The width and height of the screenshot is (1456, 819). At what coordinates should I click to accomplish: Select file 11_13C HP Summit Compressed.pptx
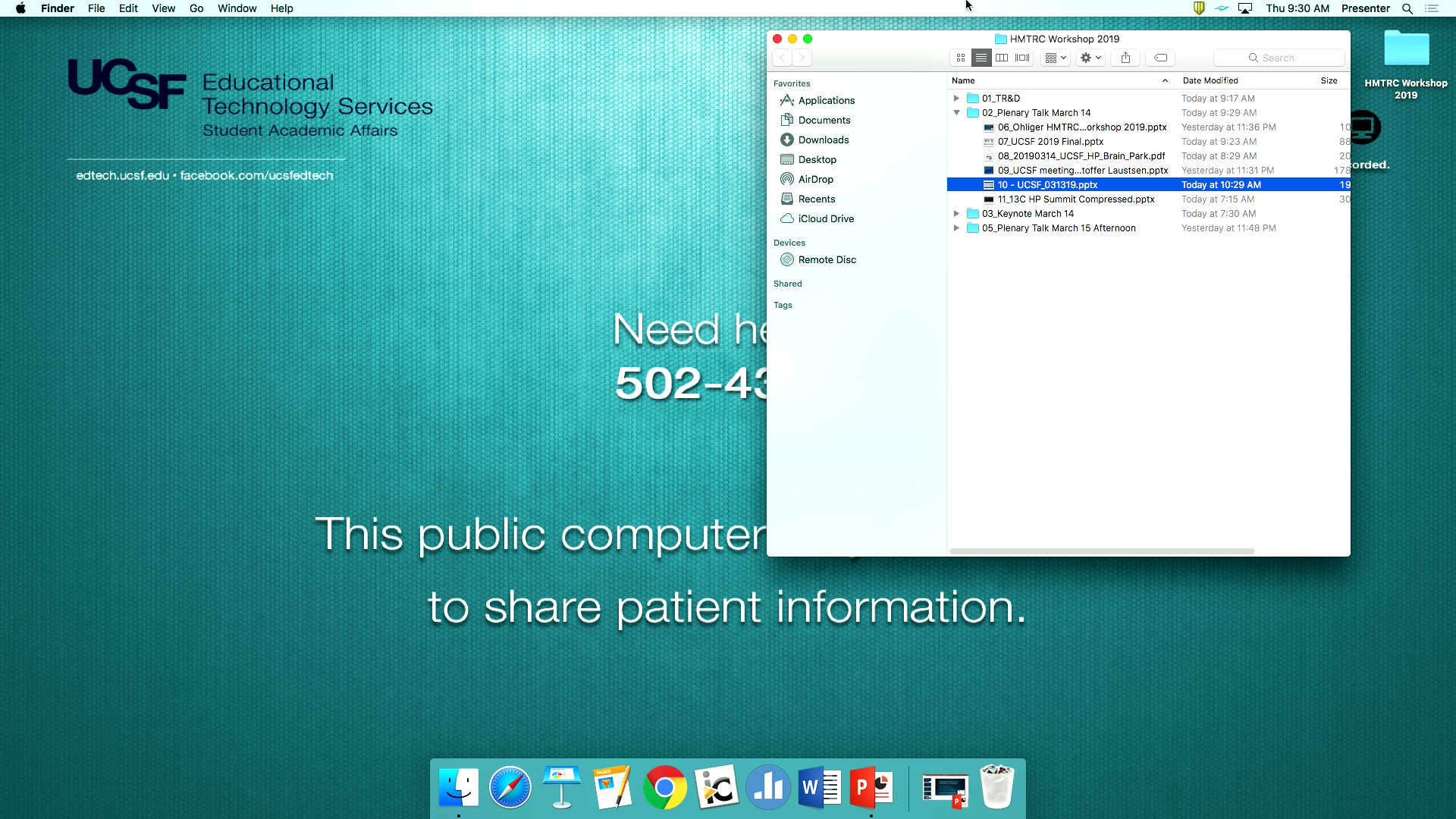point(1148,199)
